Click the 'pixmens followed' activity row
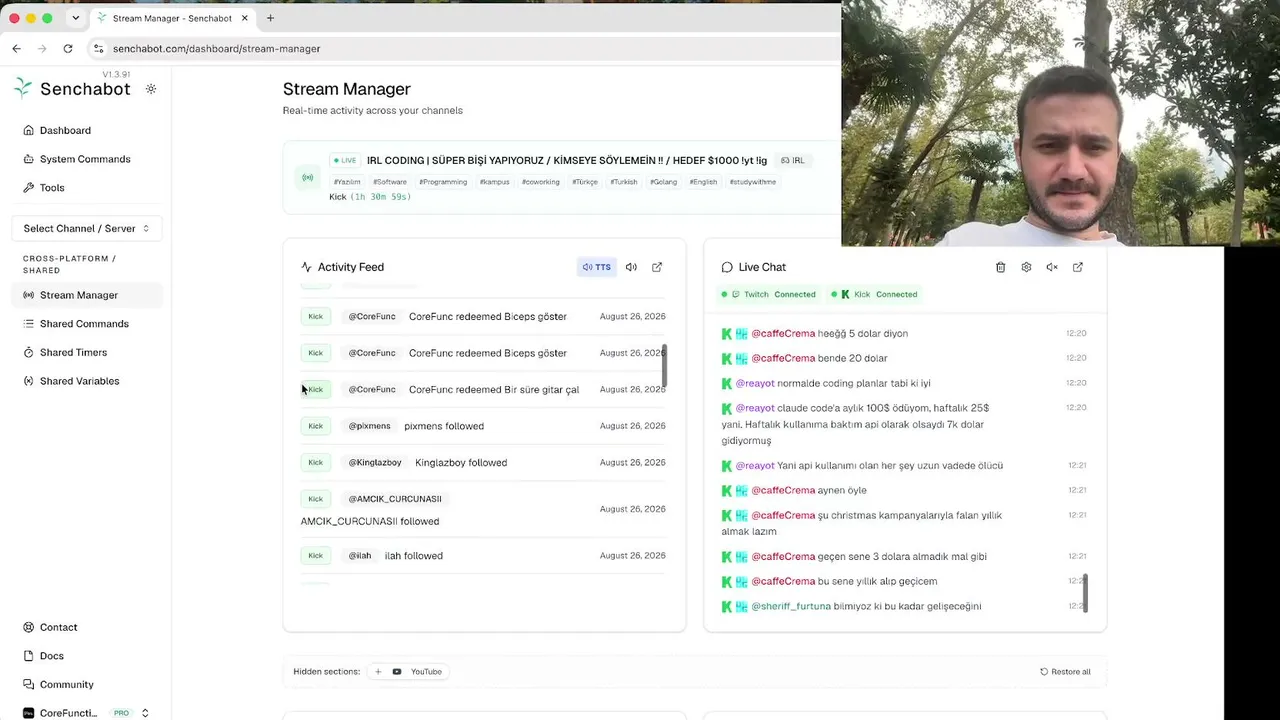Screen dimensions: 1280x720 (x=483, y=426)
